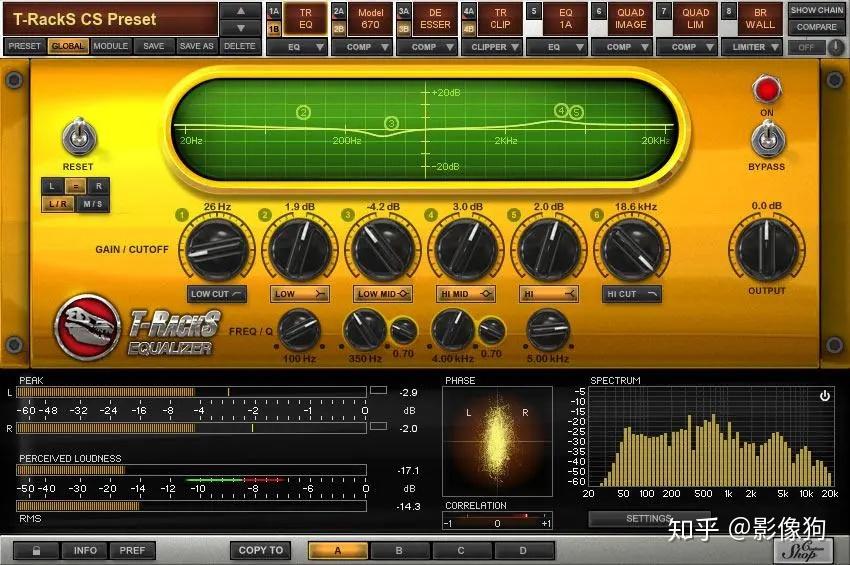Click the COMPARE button
Image resolution: width=850 pixels, height=565 pixels.
pos(816,27)
